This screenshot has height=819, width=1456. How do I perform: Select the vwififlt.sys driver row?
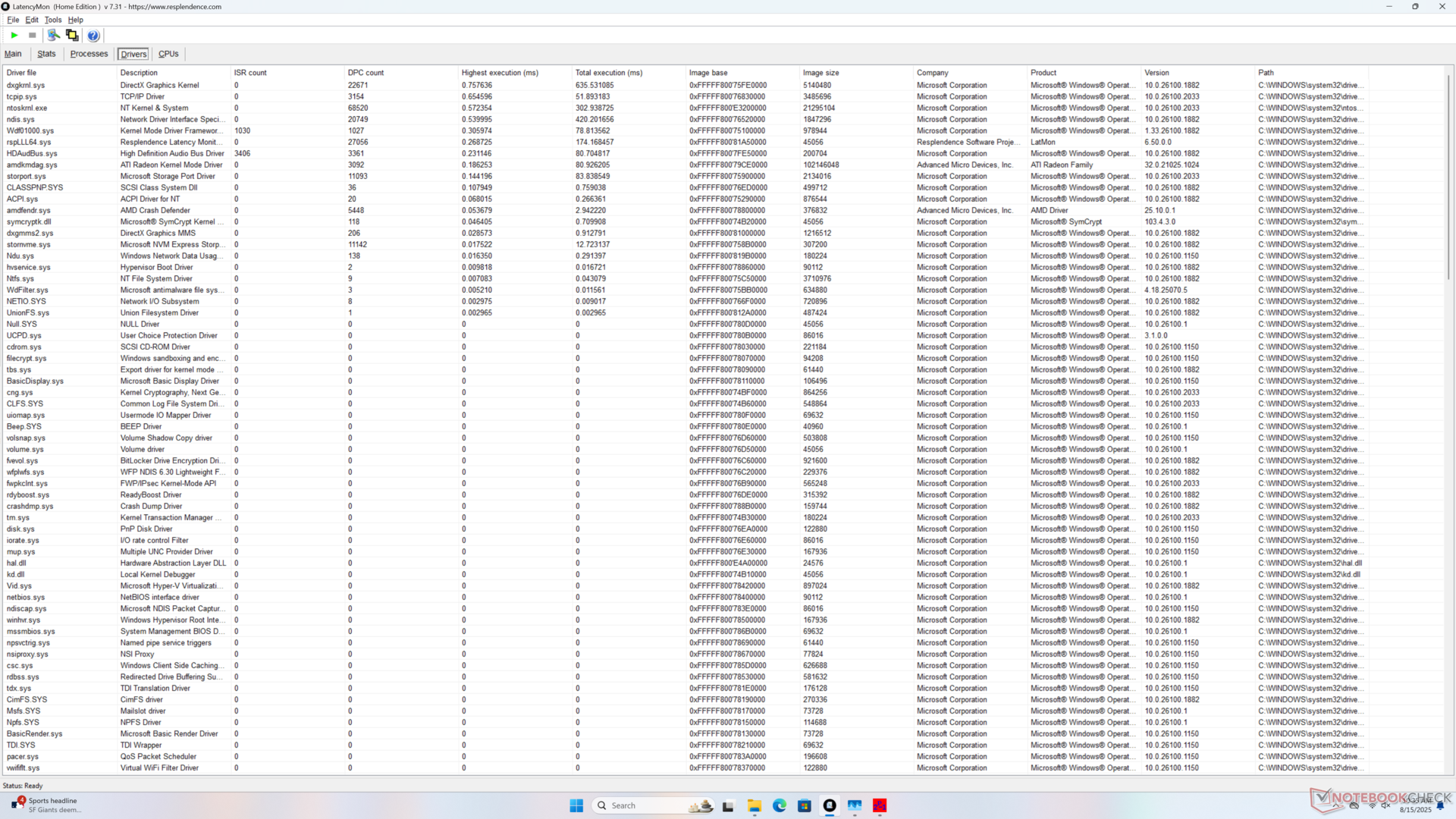click(686, 767)
